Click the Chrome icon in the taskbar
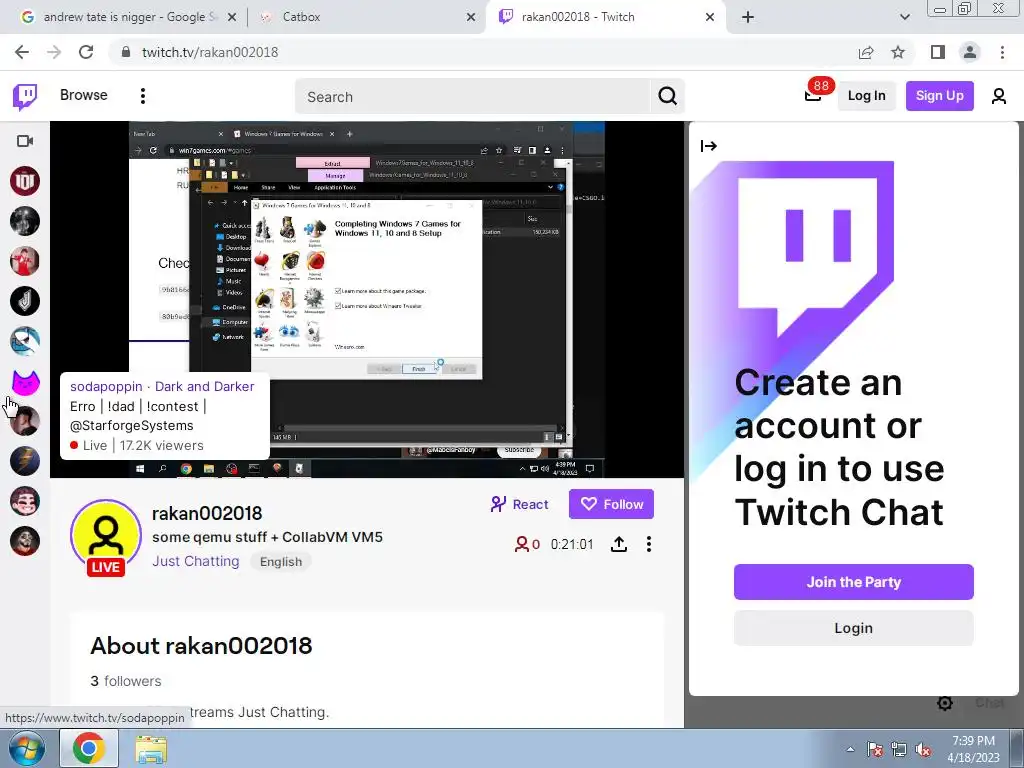Screen dimensions: 1024x768 click(x=89, y=748)
